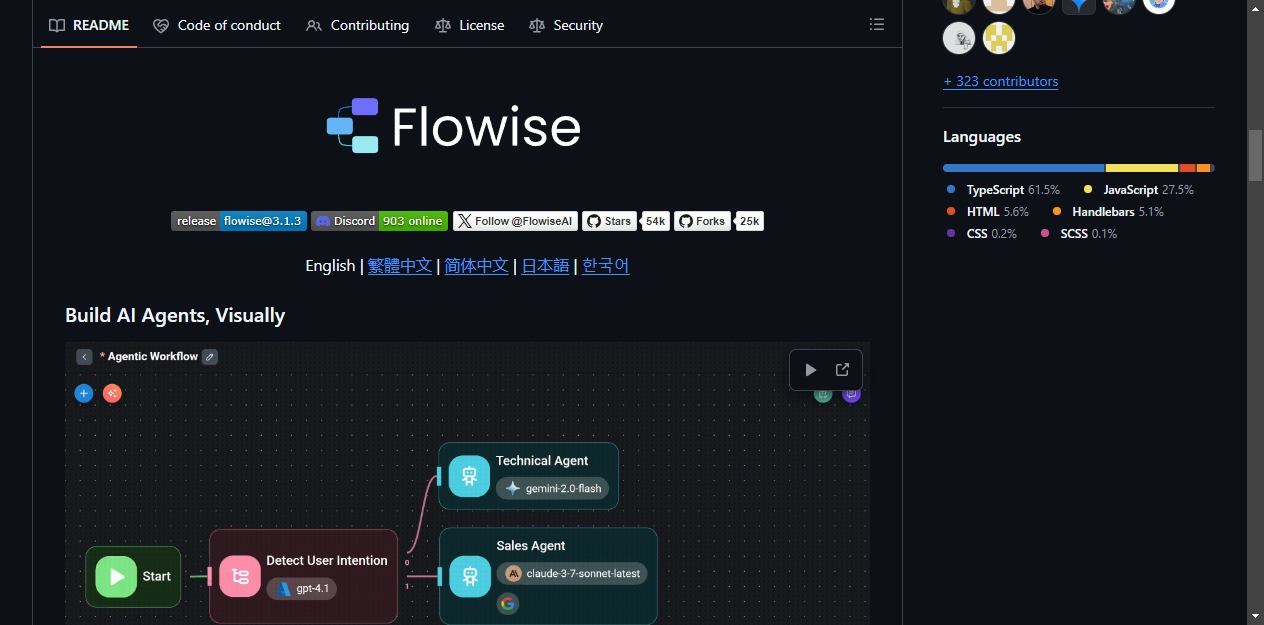Click the blue plus add-node button

[84, 393]
